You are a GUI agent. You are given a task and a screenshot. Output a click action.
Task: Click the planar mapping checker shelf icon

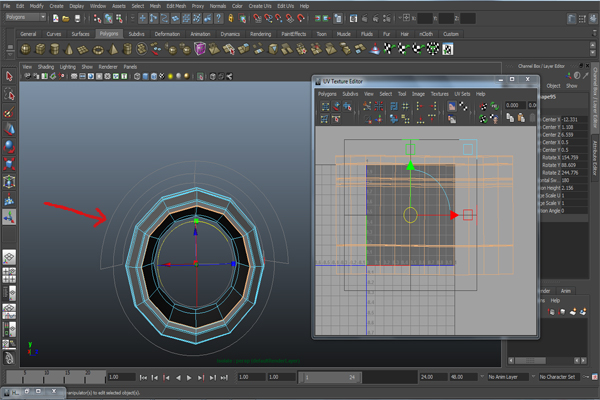pyautogui.click(x=388, y=49)
